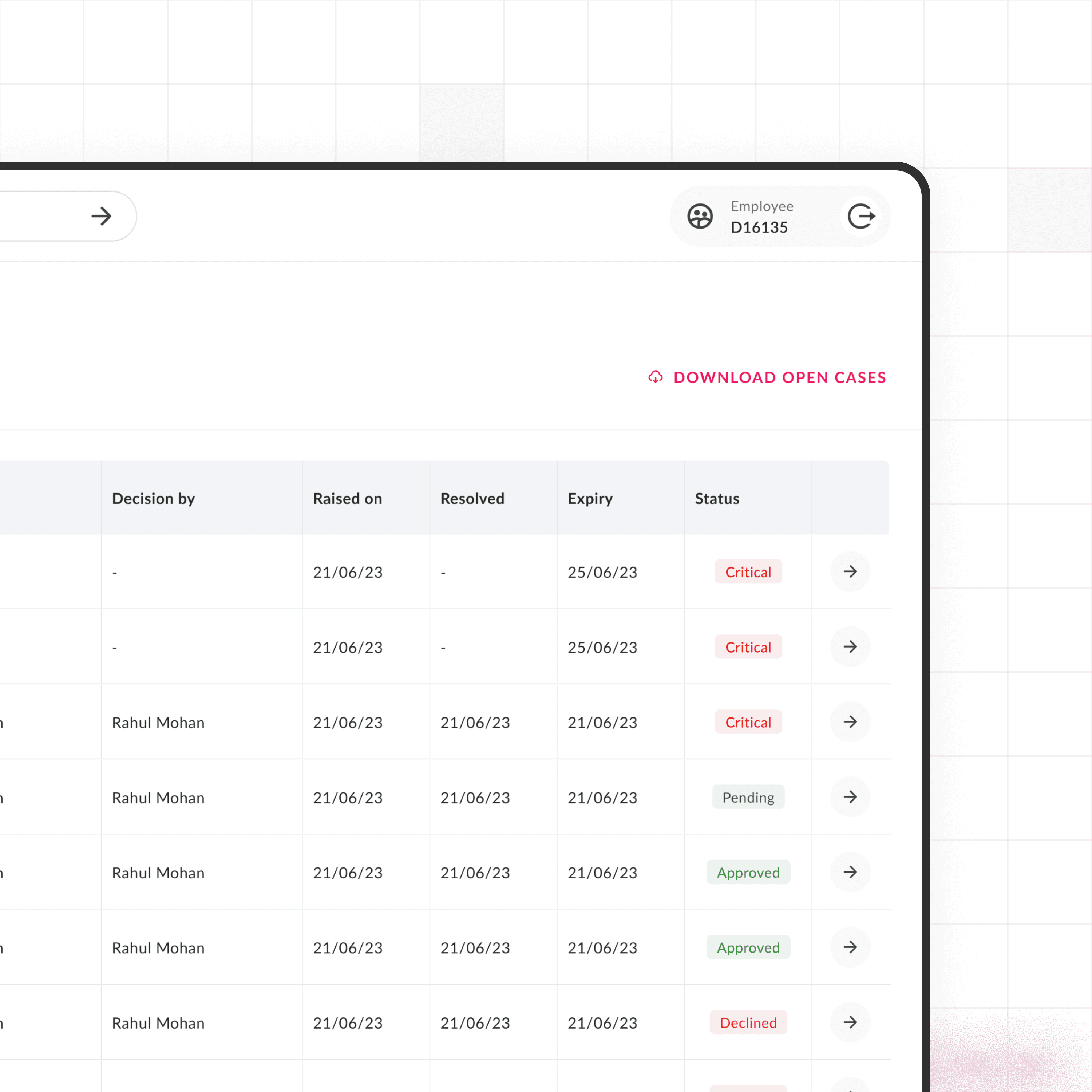This screenshot has height=1092, width=1092.
Task: Download open cases
Action: [767, 377]
